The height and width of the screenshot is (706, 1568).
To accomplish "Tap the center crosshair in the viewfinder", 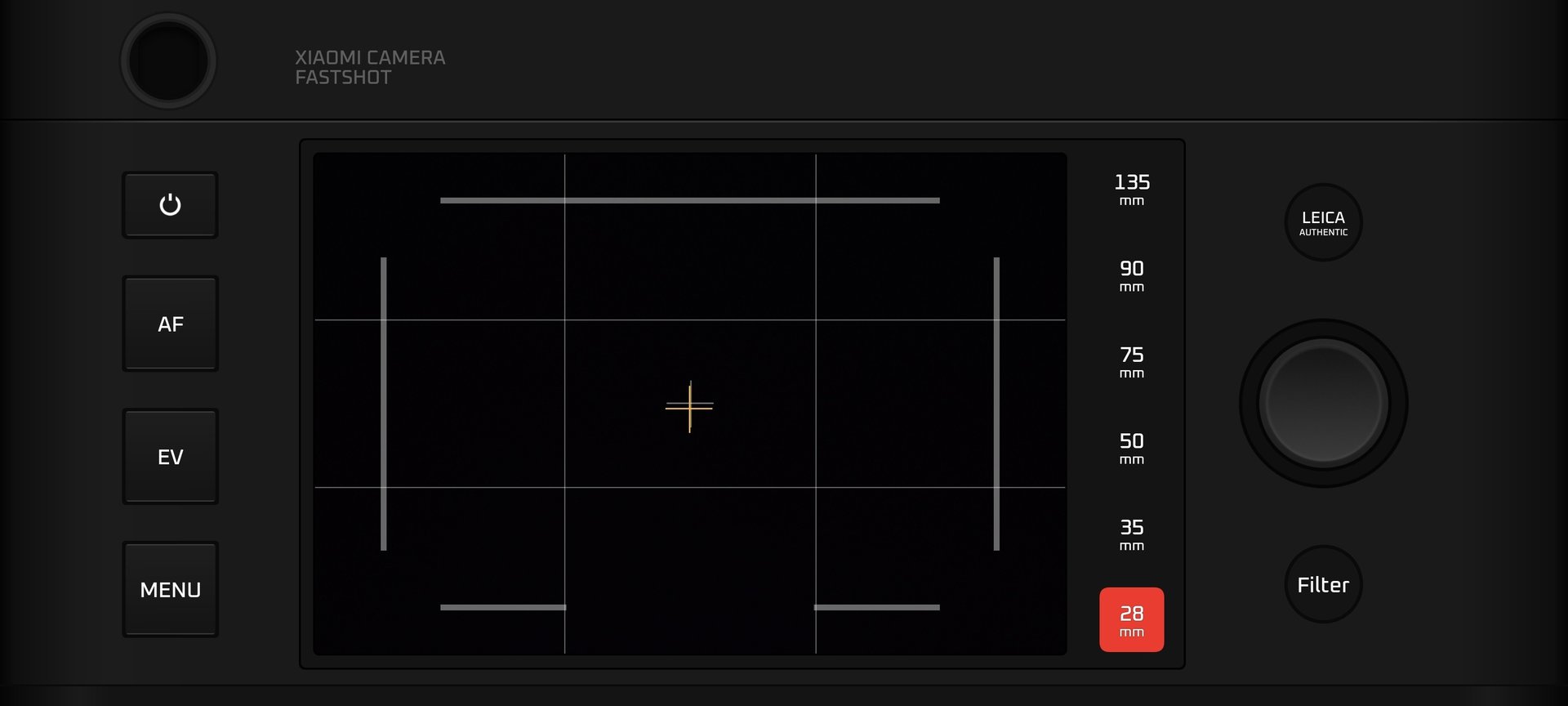I will [x=689, y=405].
